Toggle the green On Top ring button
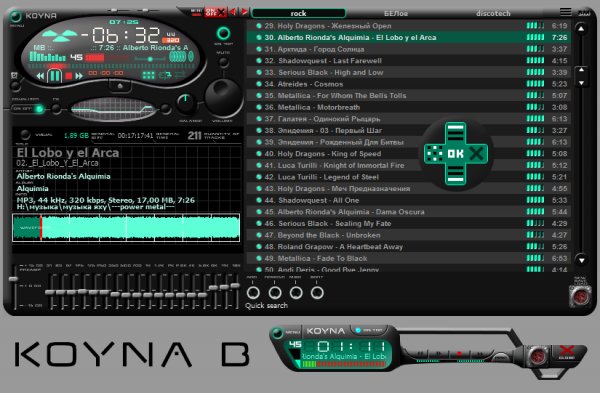This screenshot has width=600, height=393. (x=223, y=34)
